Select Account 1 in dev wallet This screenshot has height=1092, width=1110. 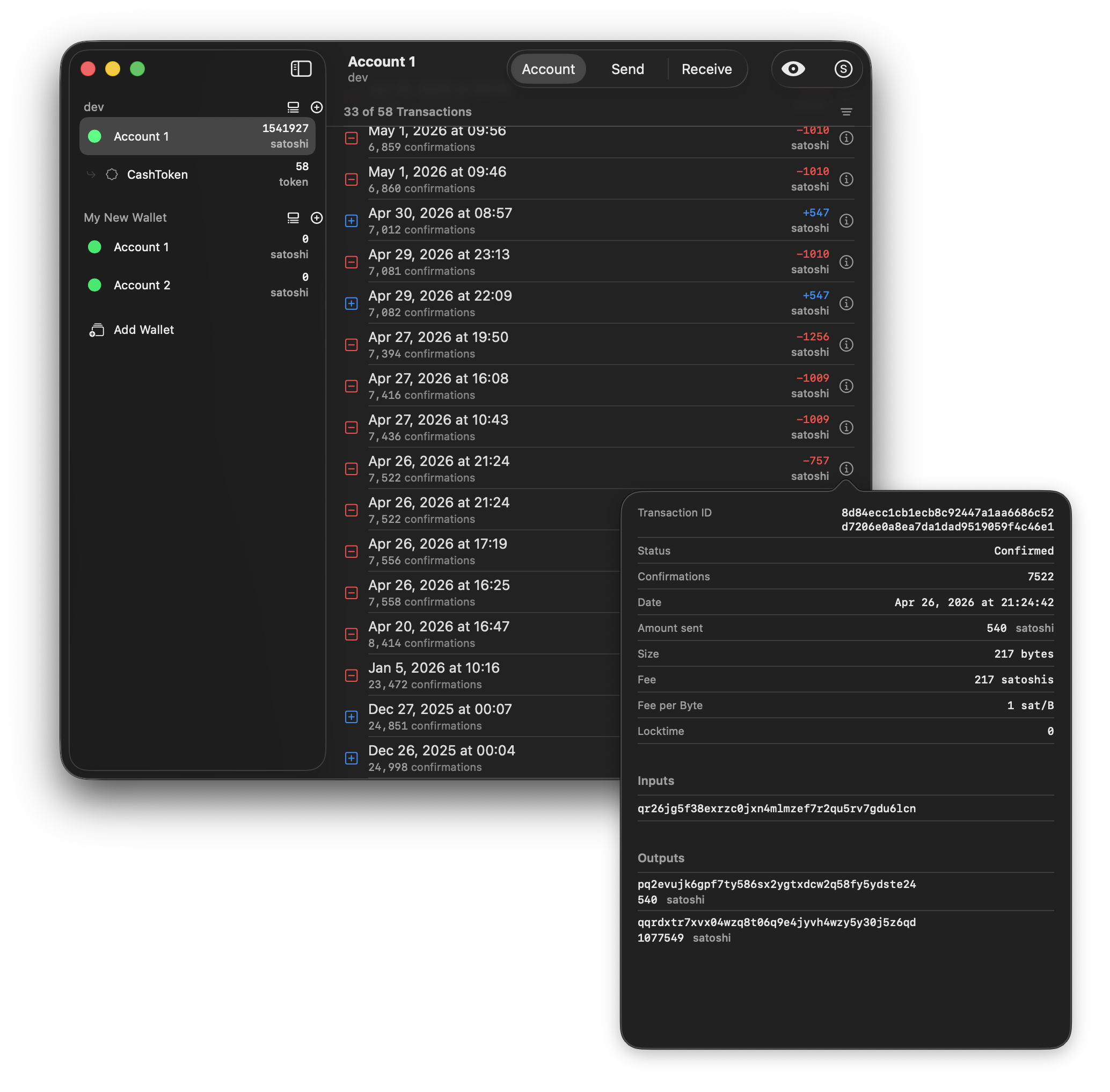point(197,136)
